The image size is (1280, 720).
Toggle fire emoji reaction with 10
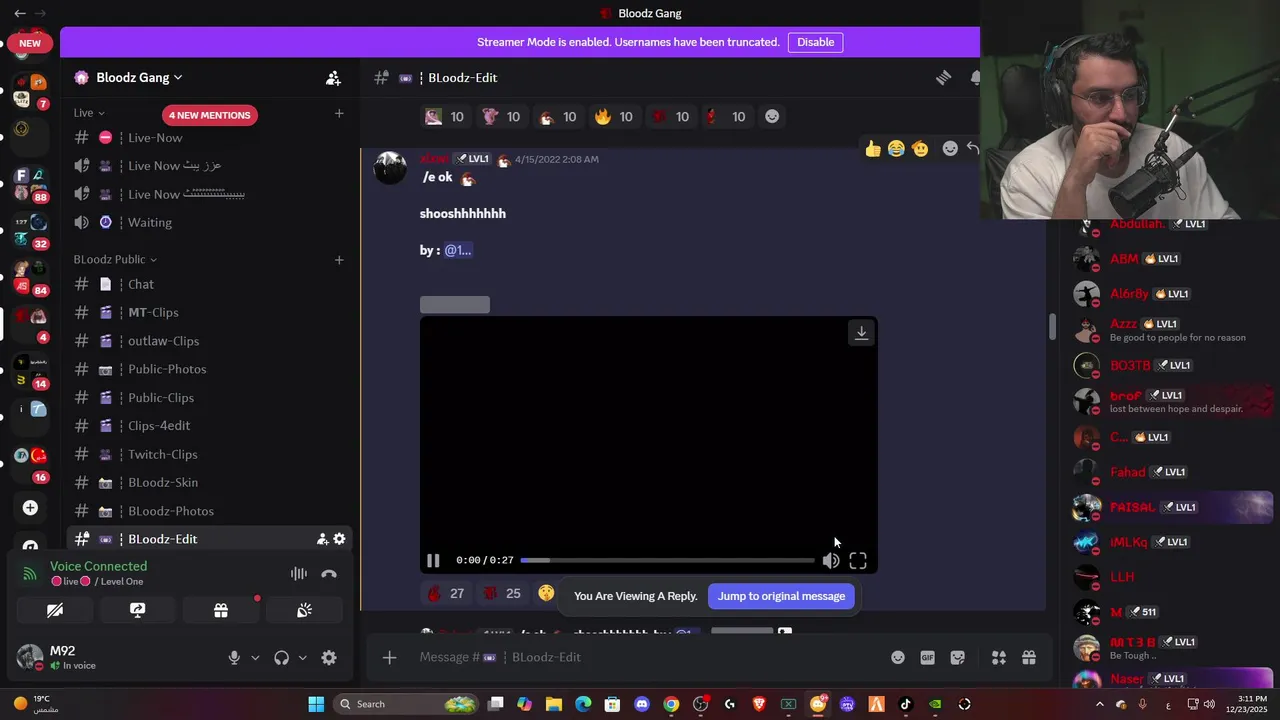pos(613,117)
